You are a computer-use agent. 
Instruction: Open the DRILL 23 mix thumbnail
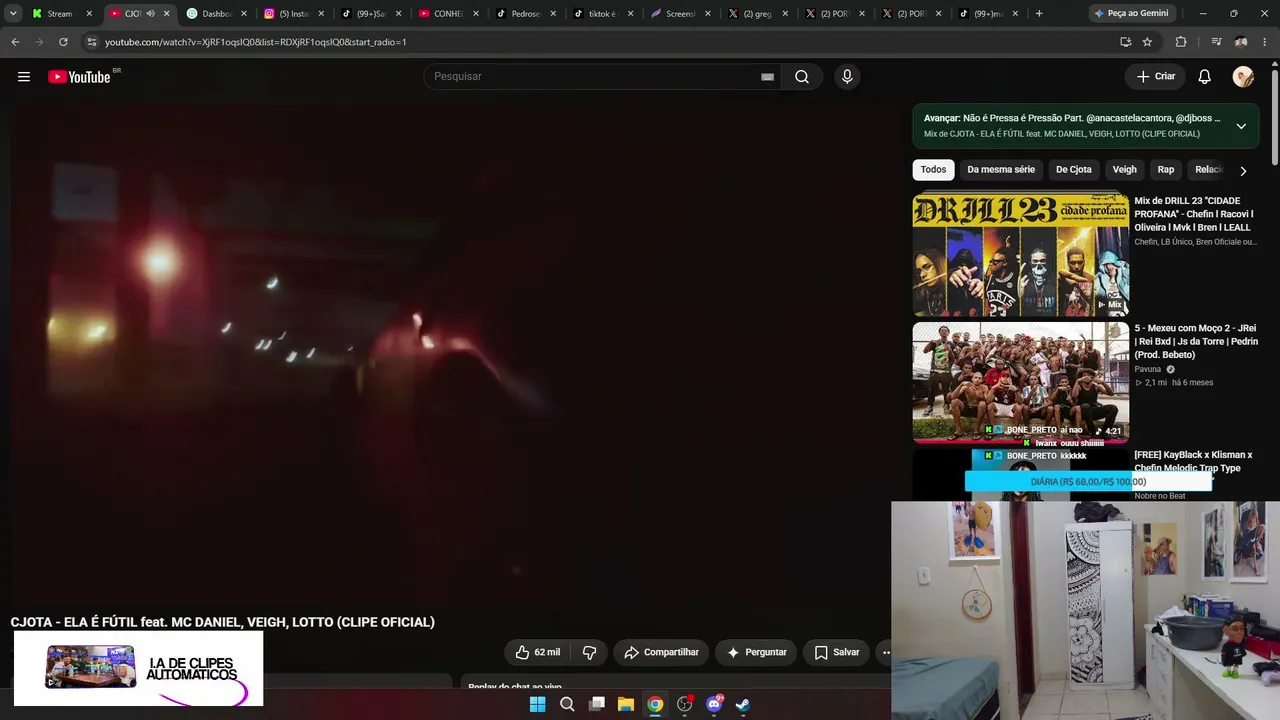(x=1020, y=255)
